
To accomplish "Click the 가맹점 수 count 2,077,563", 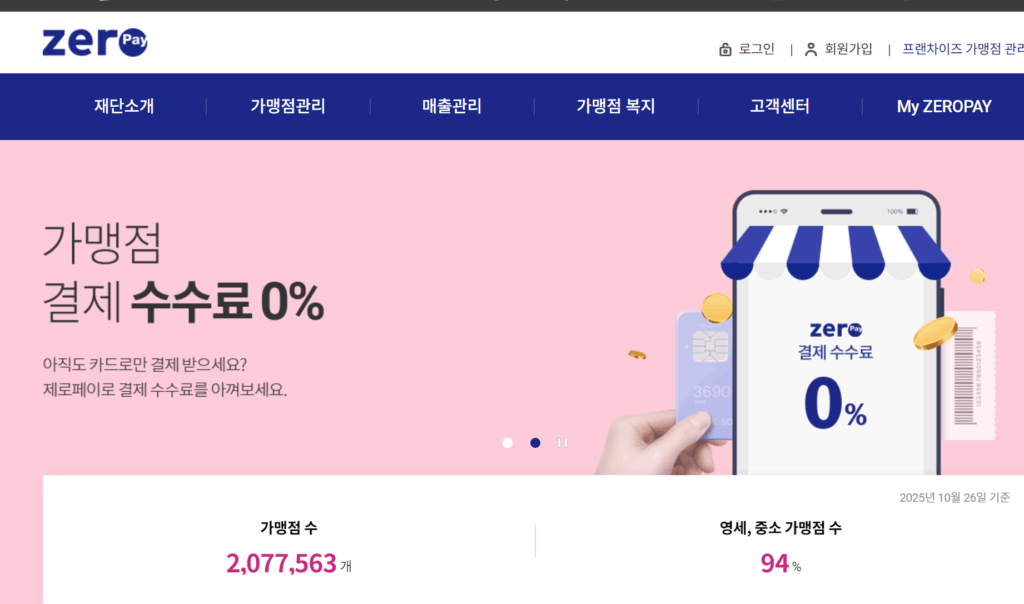I will [281, 564].
